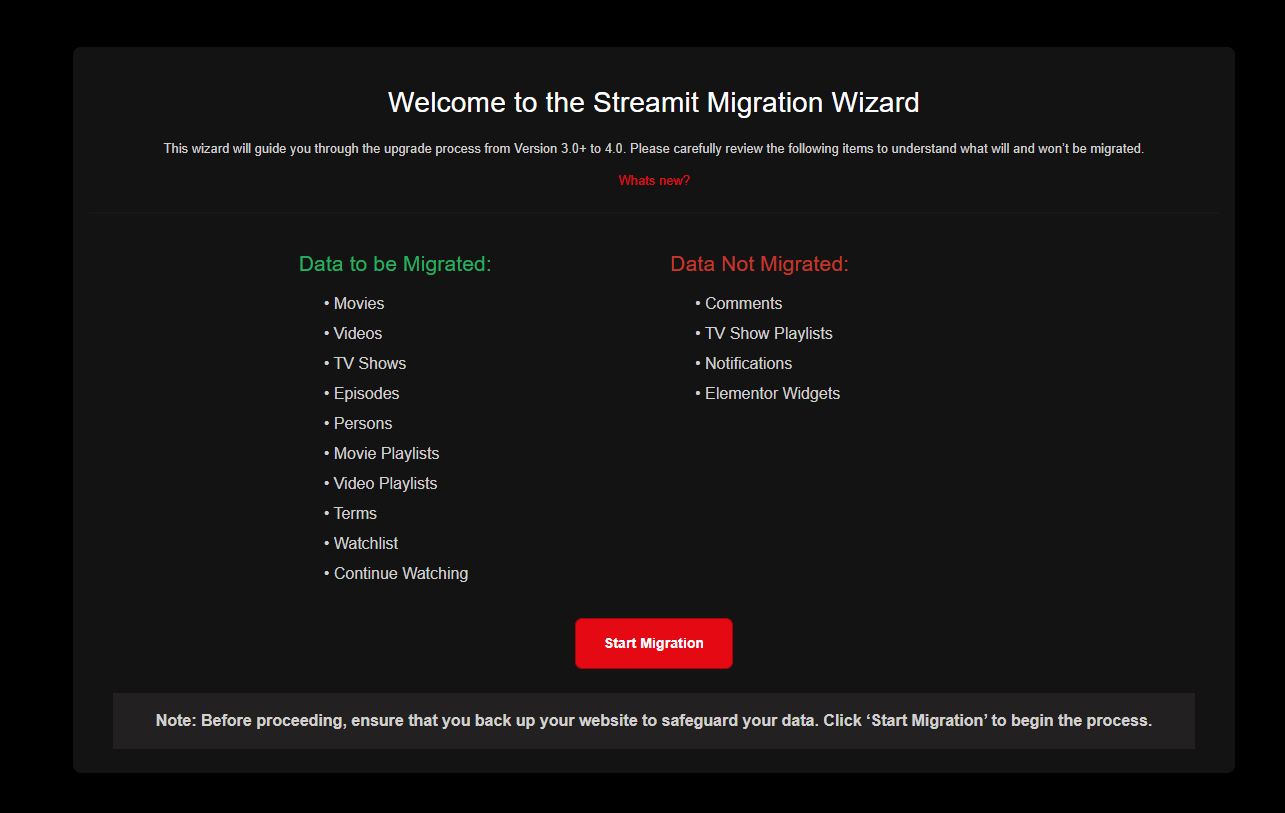The width and height of the screenshot is (1285, 813).
Task: Click the Welcome to the Streamit Migration Wizard title
Action: point(654,102)
